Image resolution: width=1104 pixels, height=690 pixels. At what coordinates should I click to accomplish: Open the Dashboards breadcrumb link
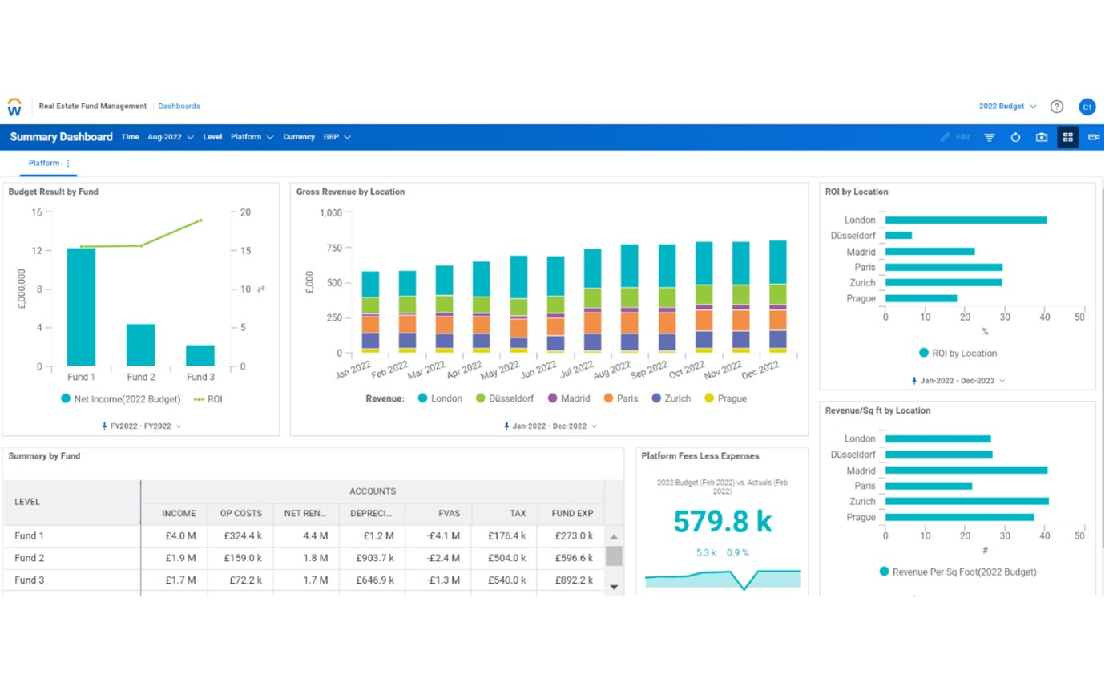[179, 106]
